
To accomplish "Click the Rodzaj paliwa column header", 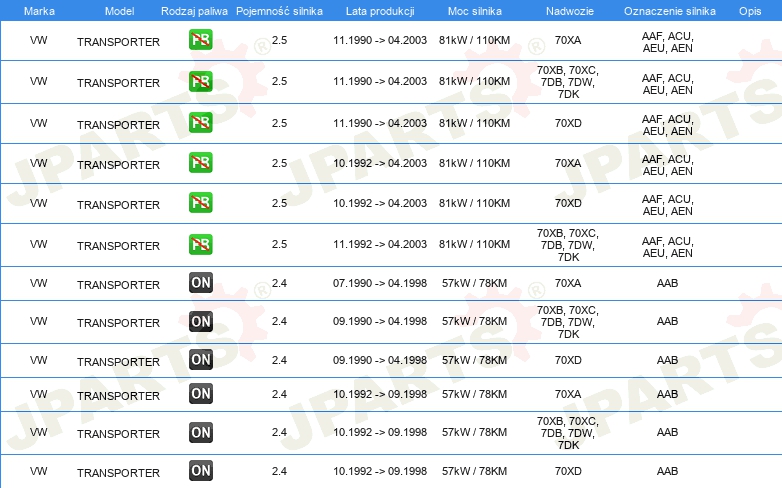I will click(194, 11).
